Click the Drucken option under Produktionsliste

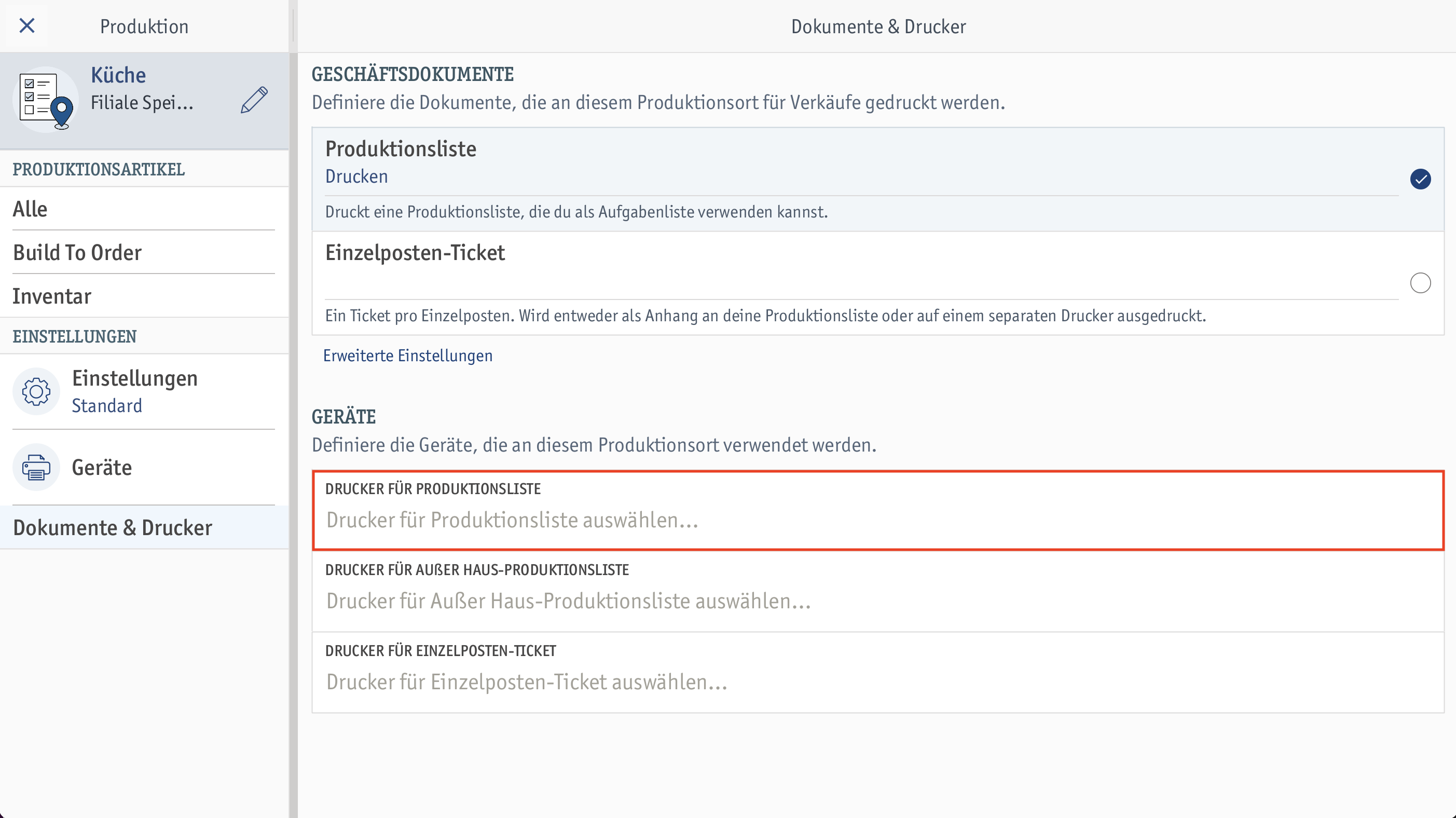click(x=356, y=176)
